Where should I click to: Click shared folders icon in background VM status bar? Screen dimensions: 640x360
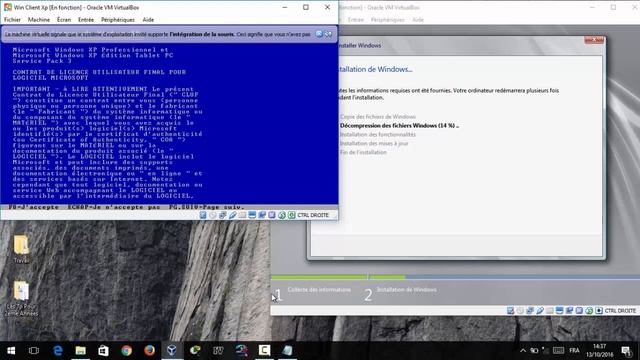coord(550,311)
